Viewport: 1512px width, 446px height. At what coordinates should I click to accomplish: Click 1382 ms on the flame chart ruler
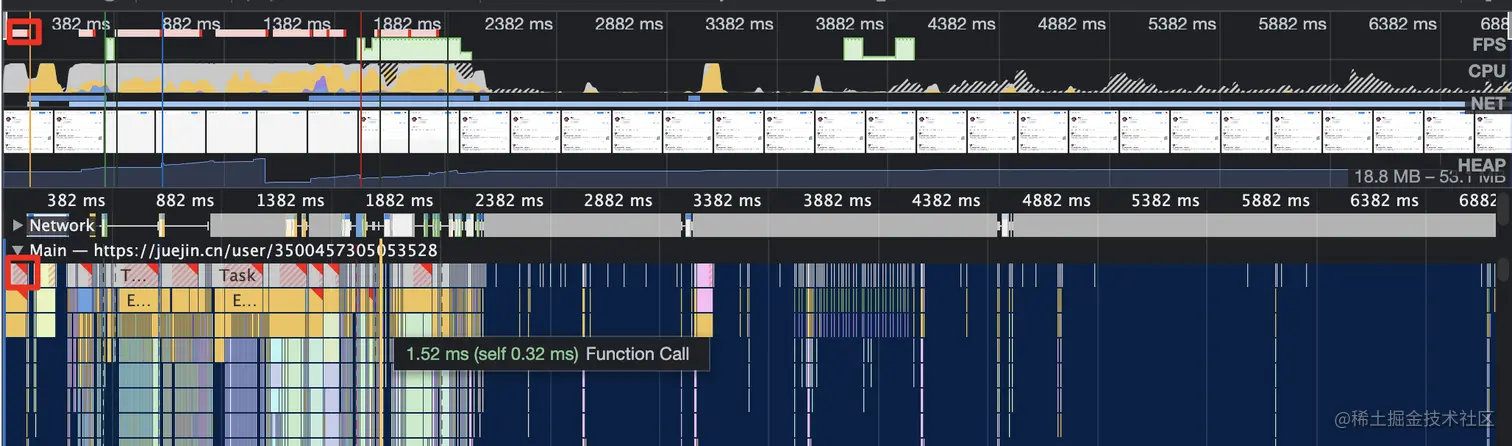click(292, 200)
